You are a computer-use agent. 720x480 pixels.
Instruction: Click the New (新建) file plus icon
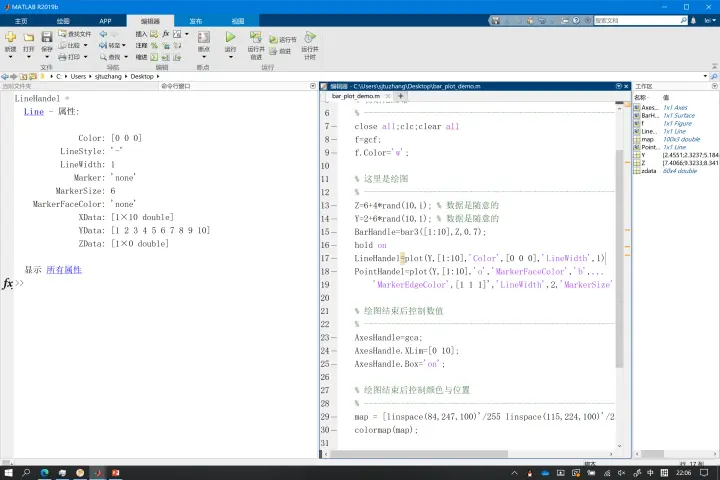click(x=11, y=37)
